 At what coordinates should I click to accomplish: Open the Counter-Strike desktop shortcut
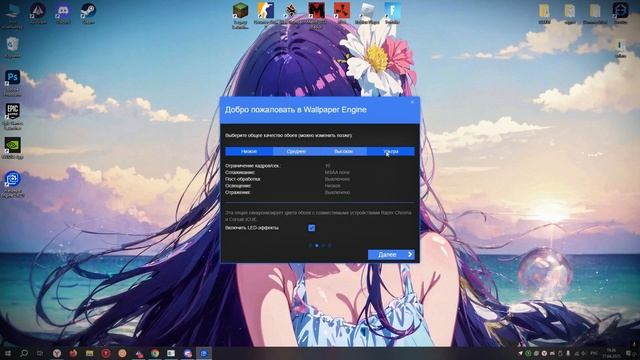[265, 14]
